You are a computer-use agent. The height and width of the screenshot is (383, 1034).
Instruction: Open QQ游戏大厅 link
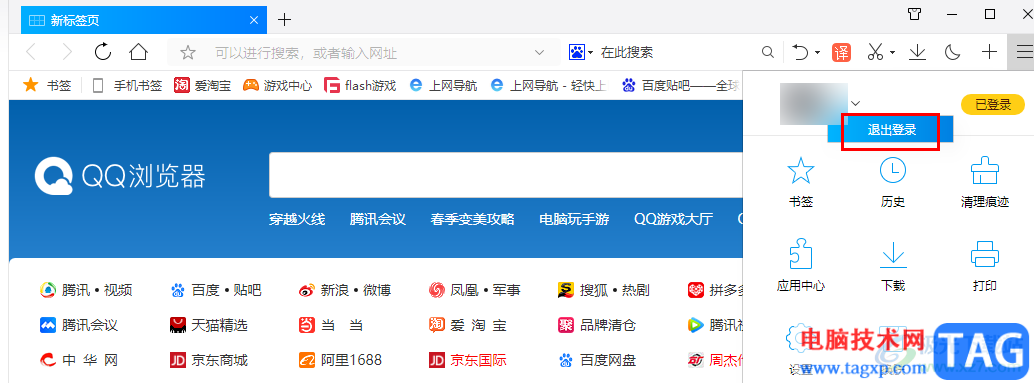point(673,219)
